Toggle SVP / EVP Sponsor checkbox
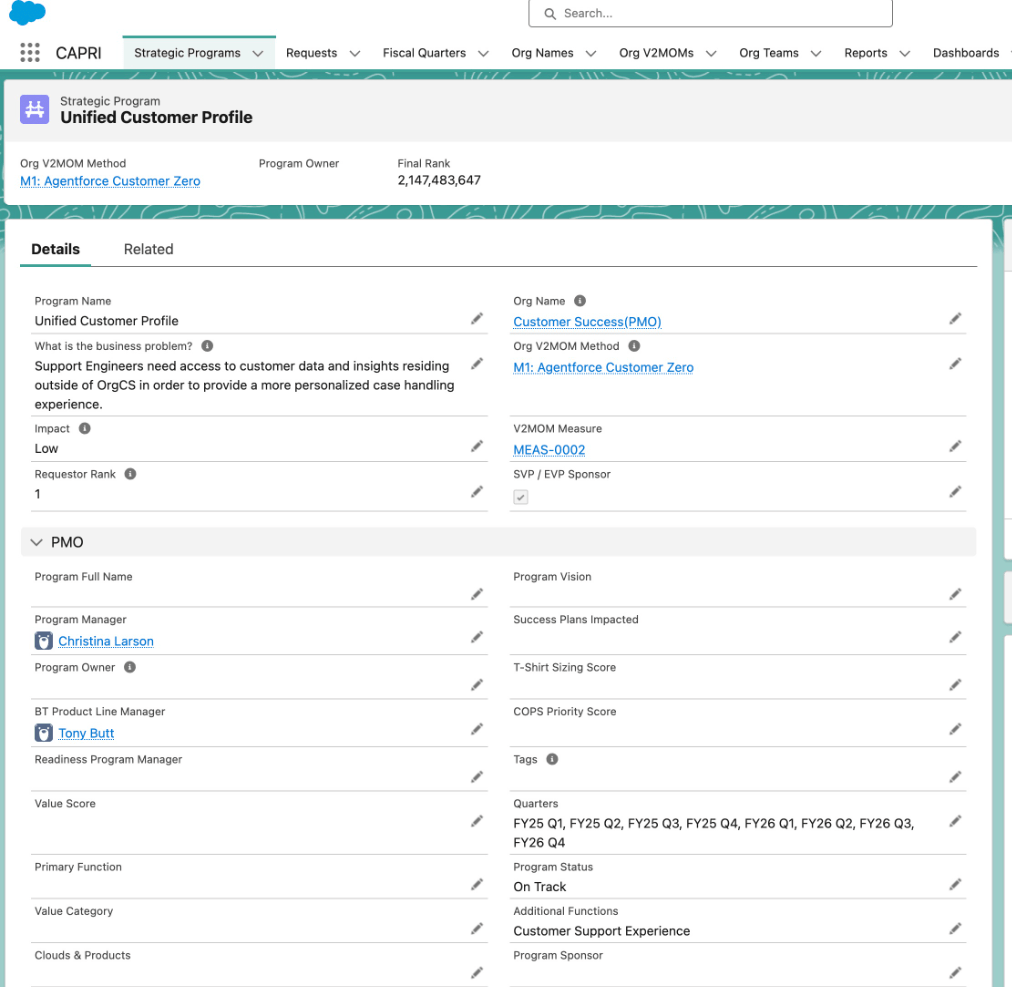 click(x=520, y=497)
